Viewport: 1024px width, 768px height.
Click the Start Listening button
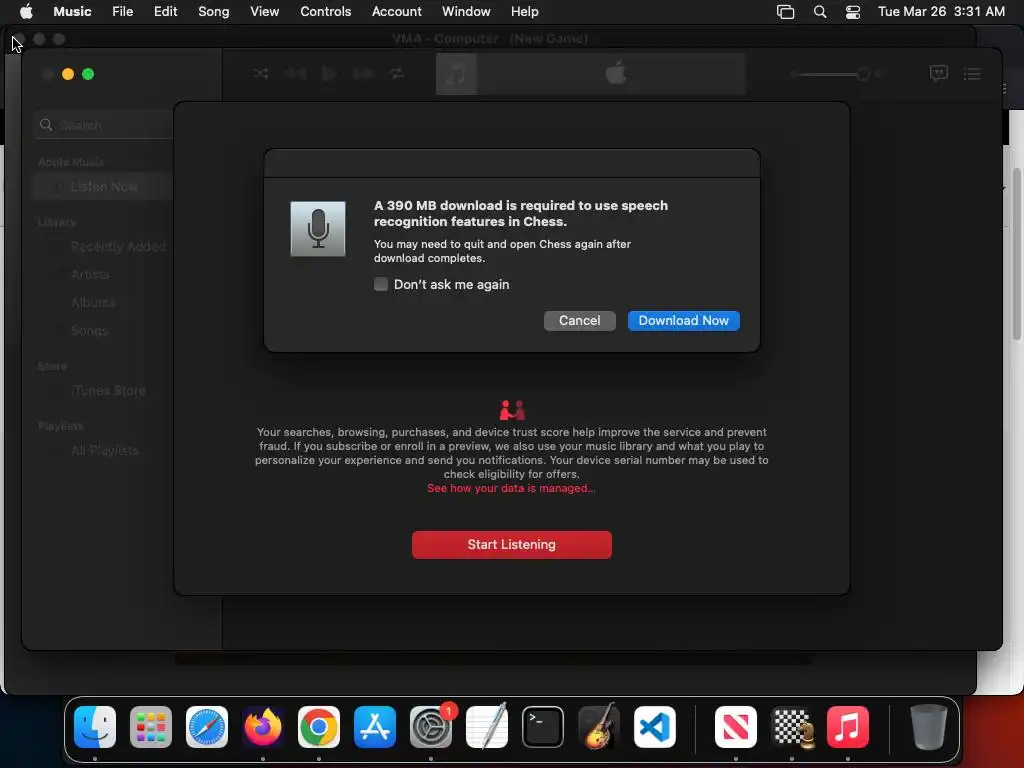511,545
